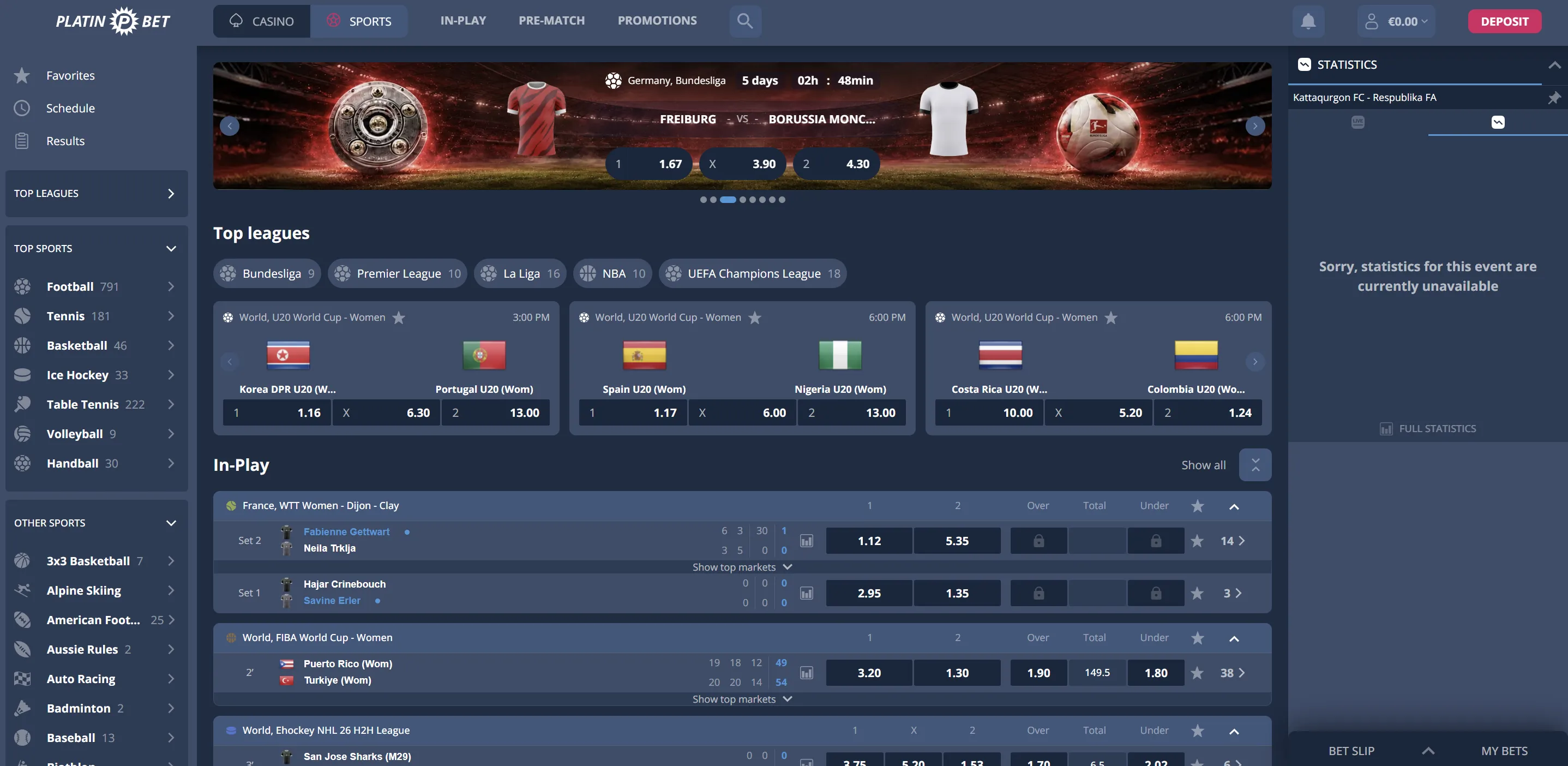Favorite Puerto Rico vs Turkiye match
Viewport: 1568px width, 766px height.
tap(1197, 673)
